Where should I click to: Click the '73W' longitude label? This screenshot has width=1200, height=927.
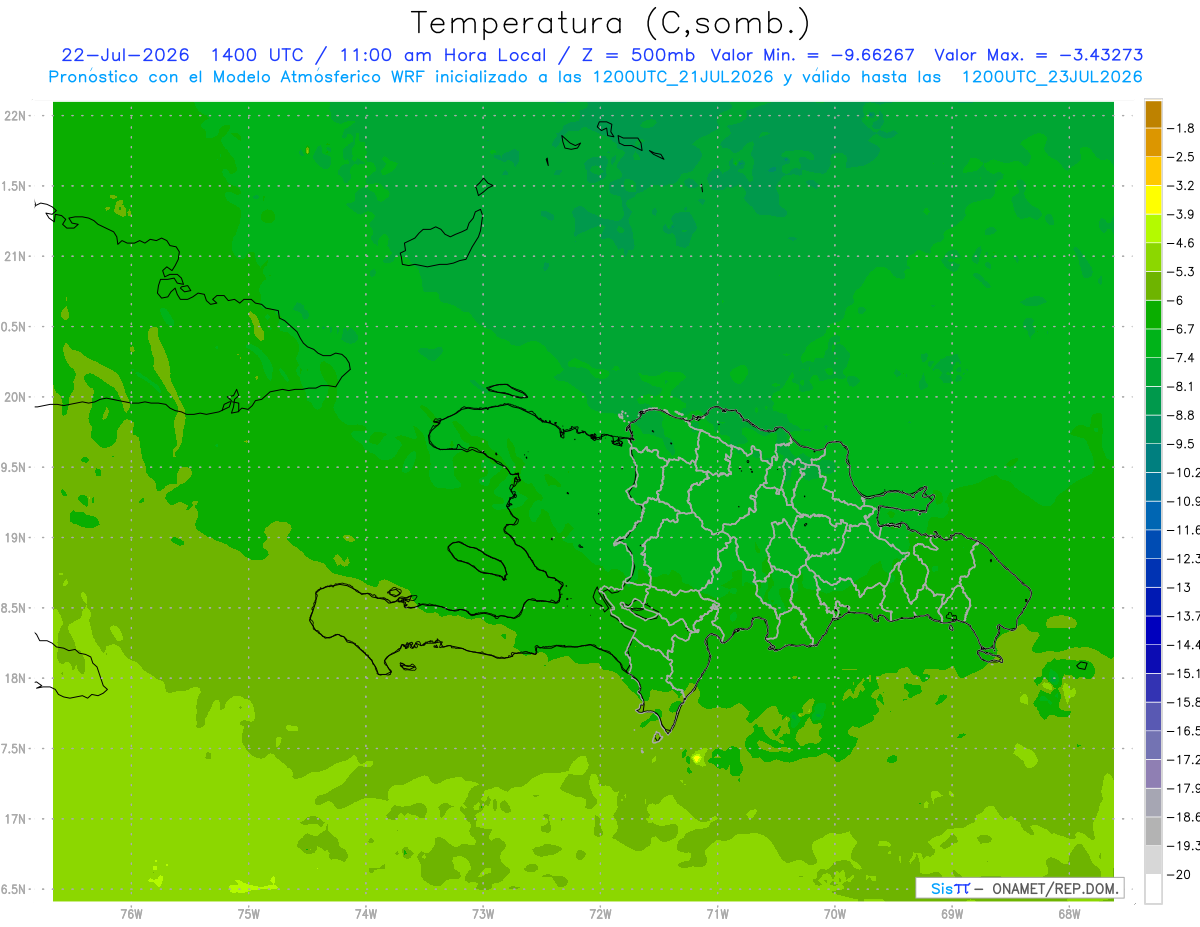point(483,913)
